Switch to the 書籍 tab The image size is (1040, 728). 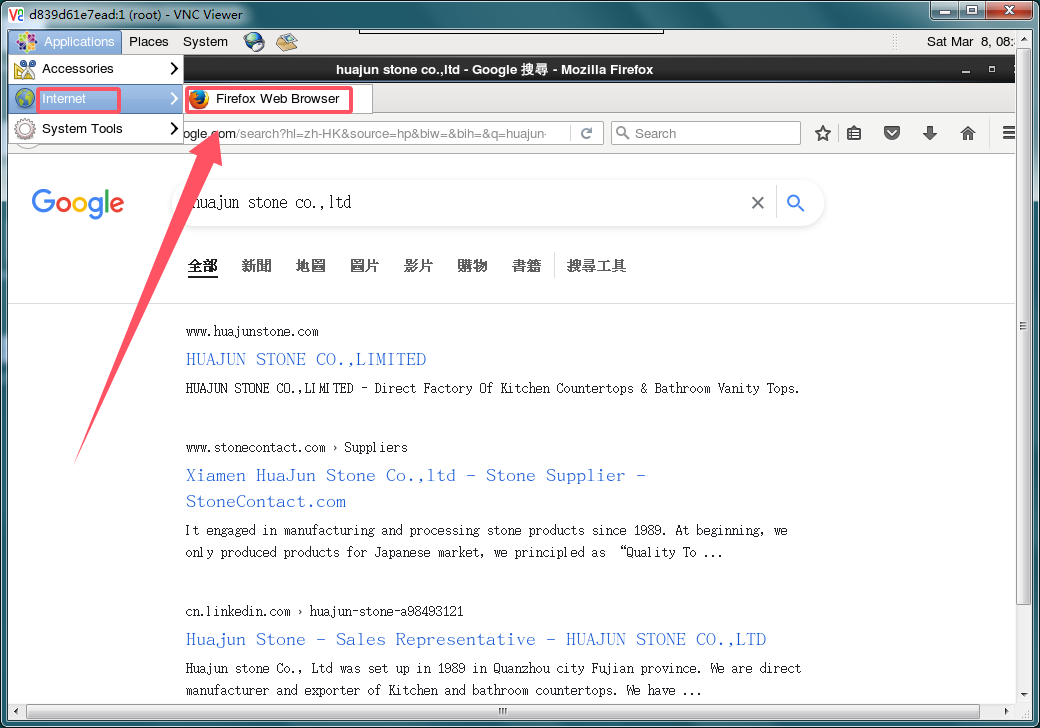(527, 266)
